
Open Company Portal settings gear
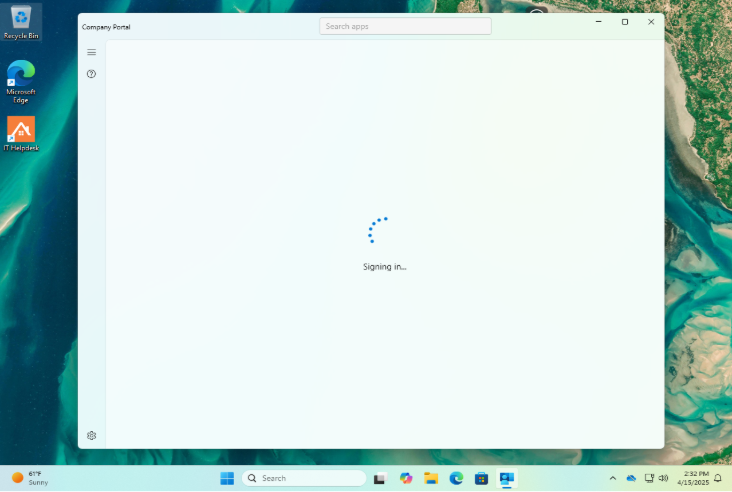92,436
